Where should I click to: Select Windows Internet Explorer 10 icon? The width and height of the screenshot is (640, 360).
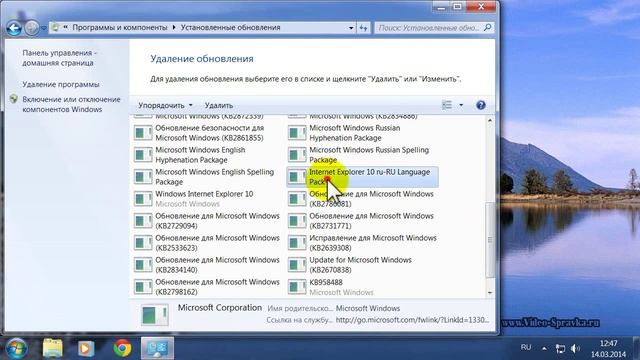[143, 199]
